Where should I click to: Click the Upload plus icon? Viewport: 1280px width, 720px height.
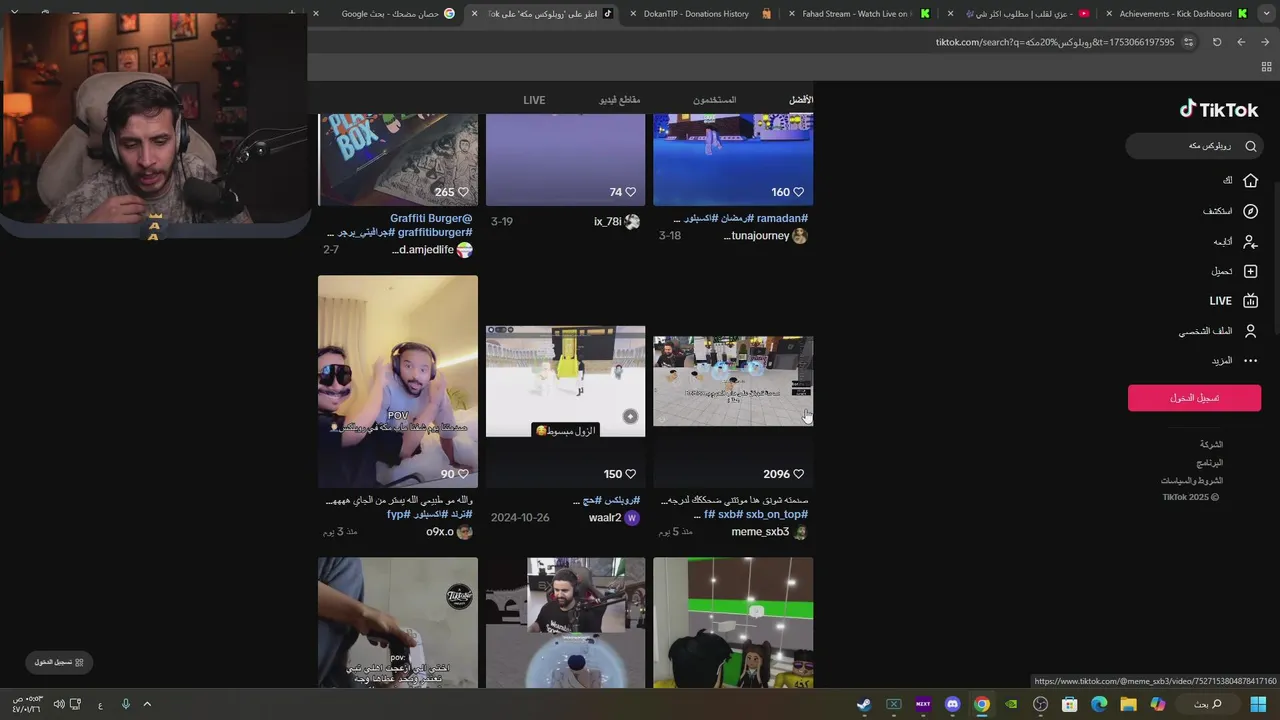(x=1250, y=271)
